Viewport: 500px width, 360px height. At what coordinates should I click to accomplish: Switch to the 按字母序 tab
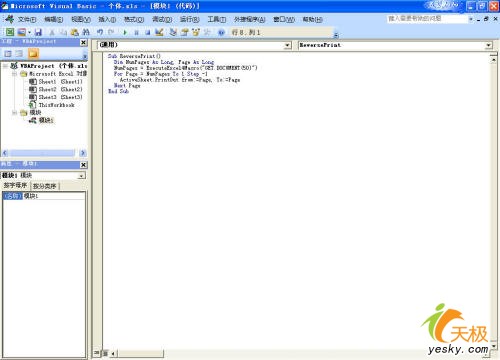coord(15,185)
